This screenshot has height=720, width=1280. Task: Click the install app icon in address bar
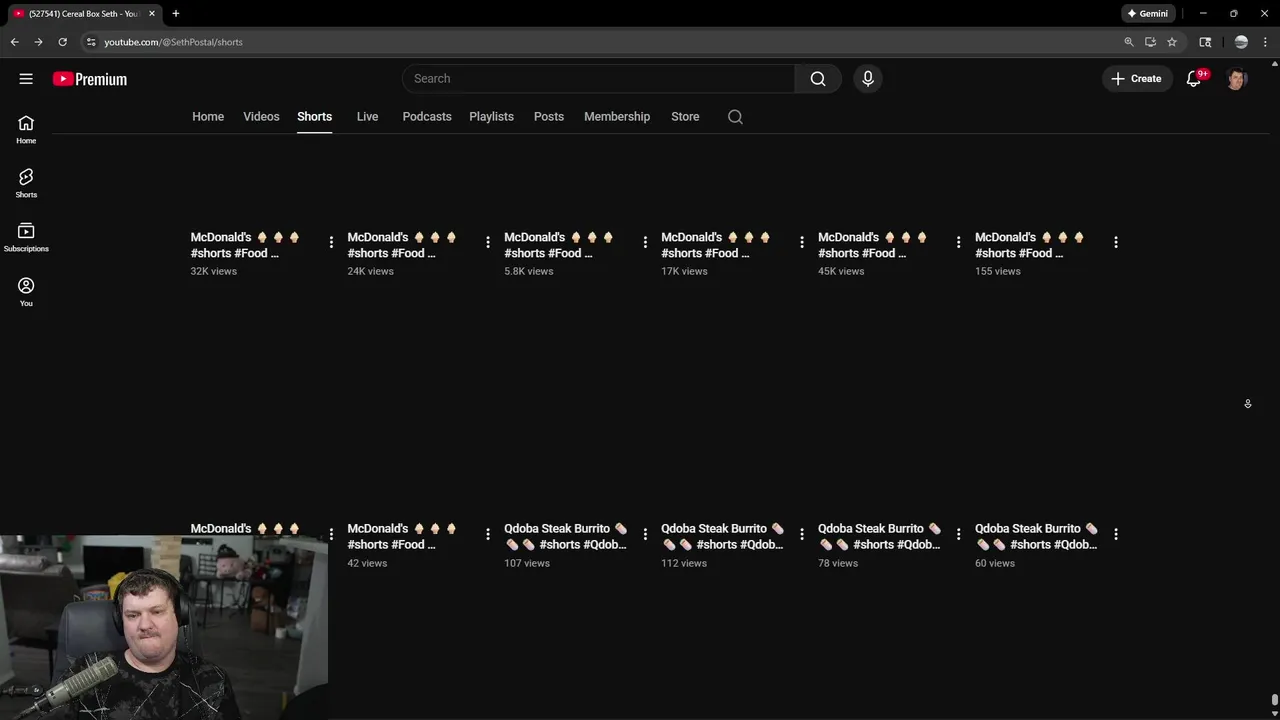1150,42
